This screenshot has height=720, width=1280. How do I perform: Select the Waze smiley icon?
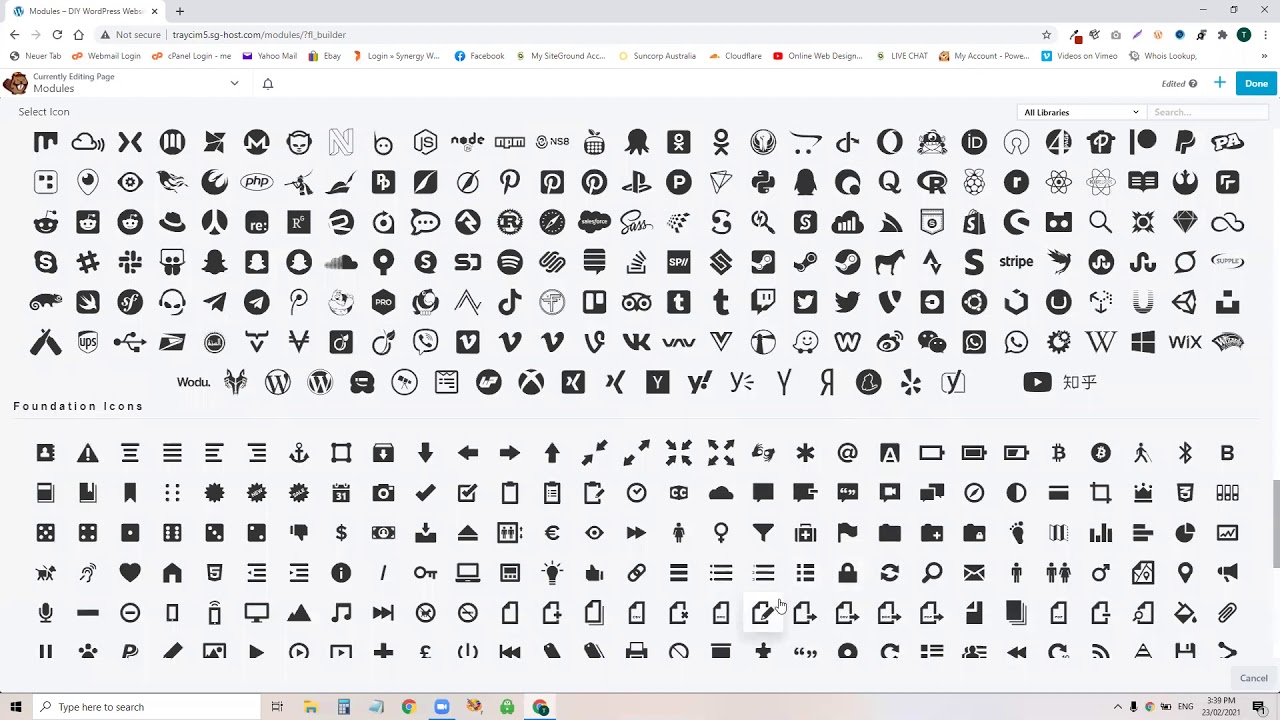[805, 342]
